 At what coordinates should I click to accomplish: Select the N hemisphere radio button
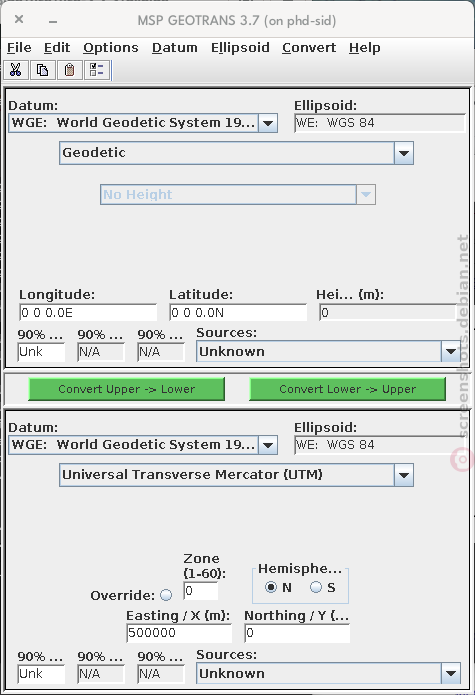point(271,587)
